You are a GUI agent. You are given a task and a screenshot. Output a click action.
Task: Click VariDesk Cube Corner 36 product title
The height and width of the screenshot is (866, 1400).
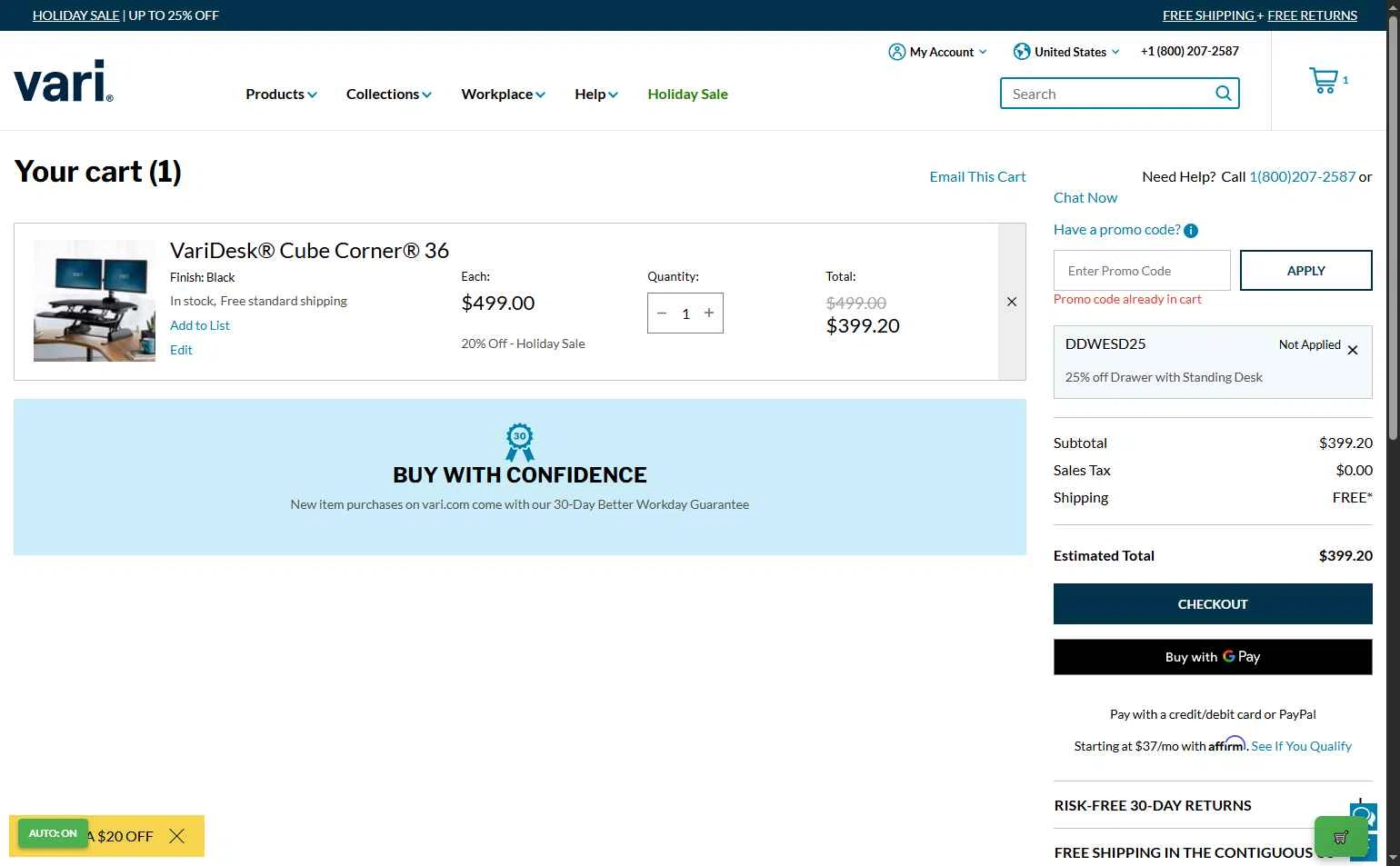(309, 251)
